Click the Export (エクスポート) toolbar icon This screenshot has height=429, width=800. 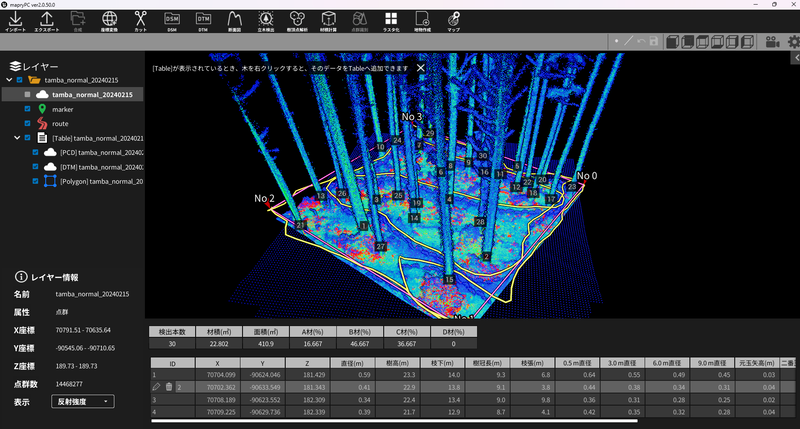(47, 21)
